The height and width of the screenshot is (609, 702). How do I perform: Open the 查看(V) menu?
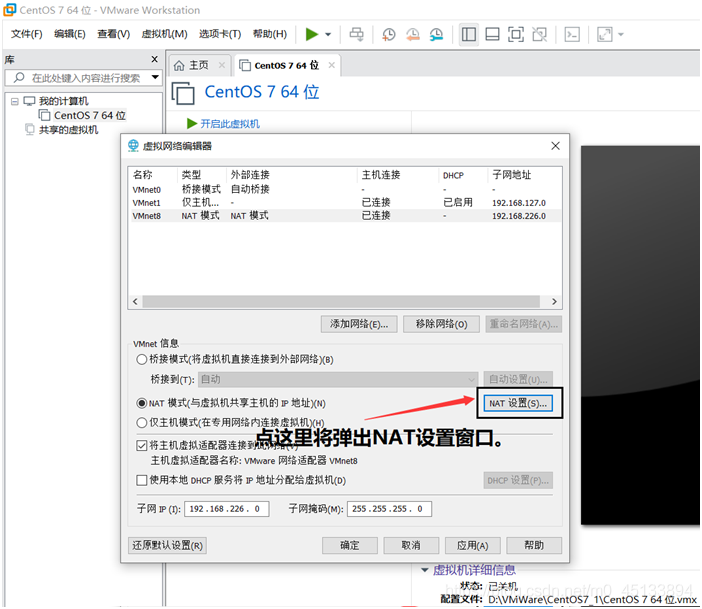[x=114, y=34]
